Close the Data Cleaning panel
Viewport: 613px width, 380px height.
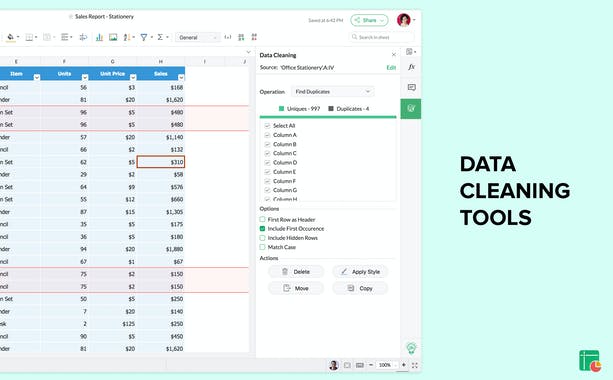(x=394, y=55)
